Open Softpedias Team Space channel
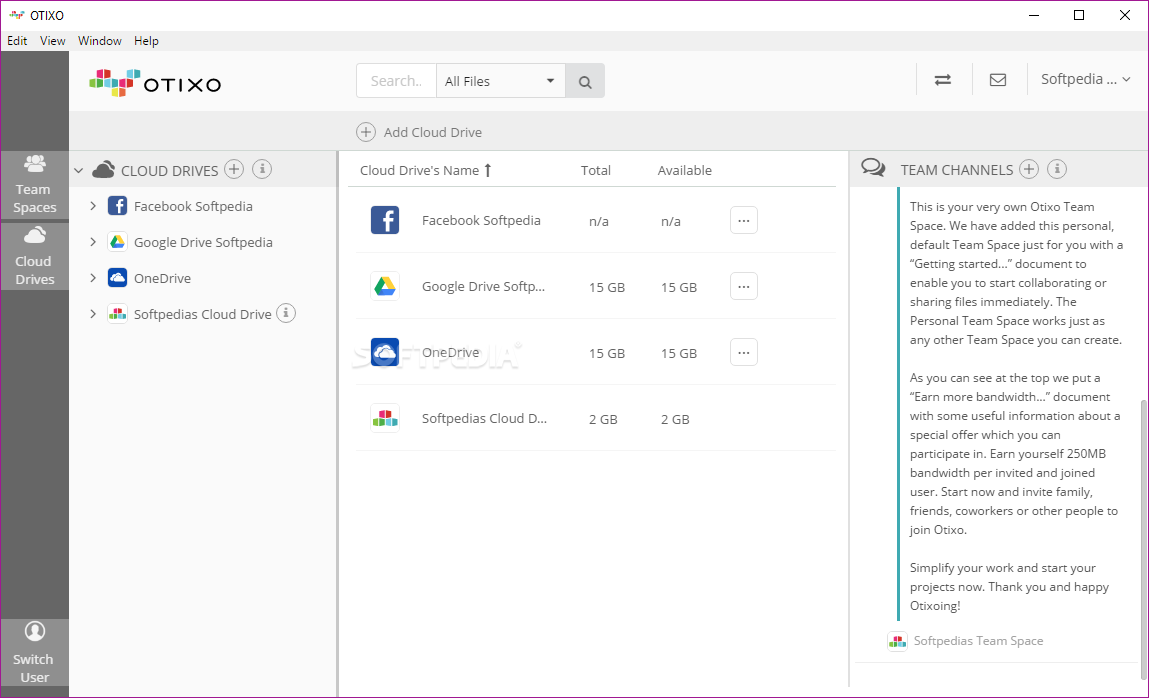 [978, 641]
